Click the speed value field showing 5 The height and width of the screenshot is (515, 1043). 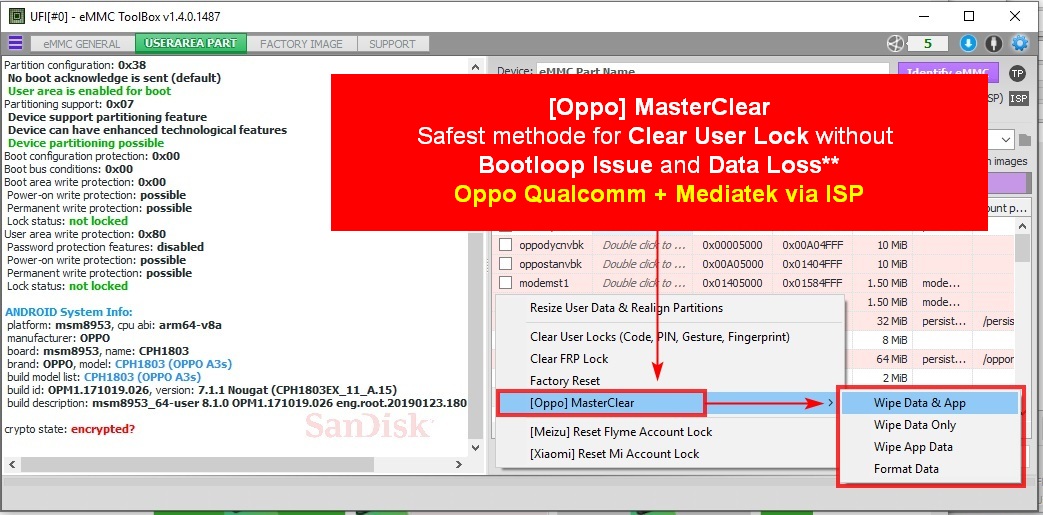[x=927, y=44]
